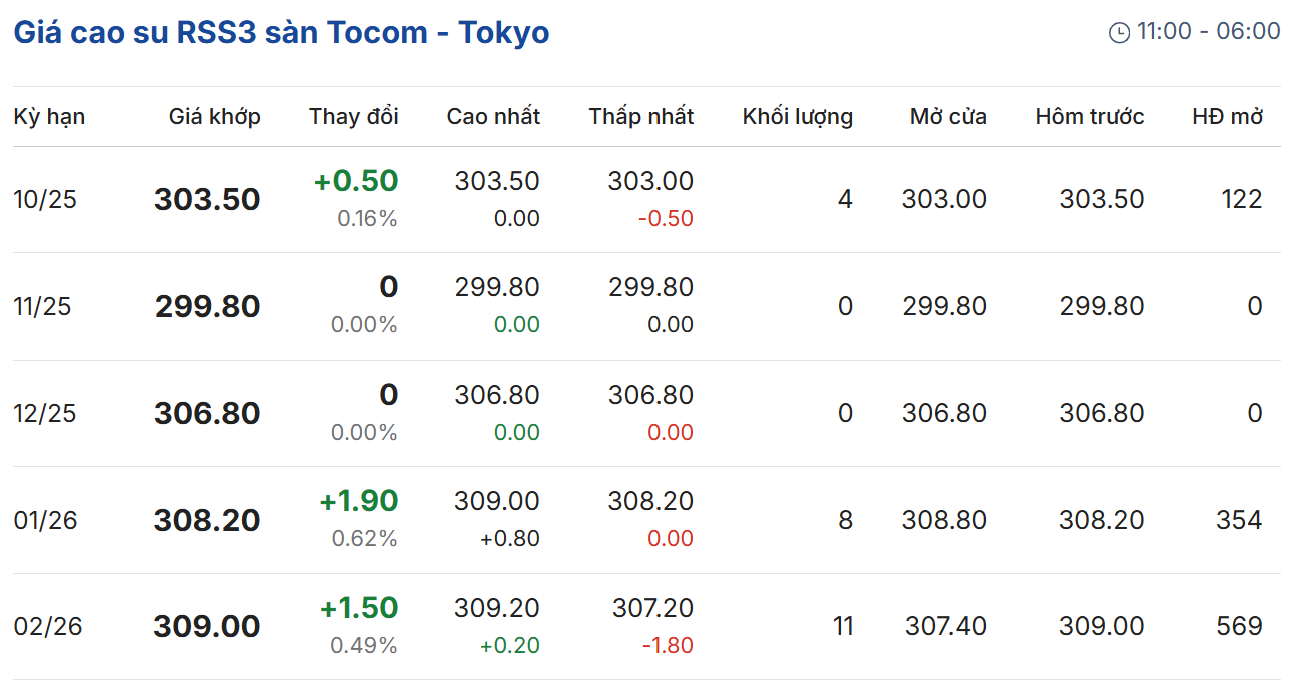Select the 01/26 contract term
1310x684 pixels.
(x=45, y=520)
